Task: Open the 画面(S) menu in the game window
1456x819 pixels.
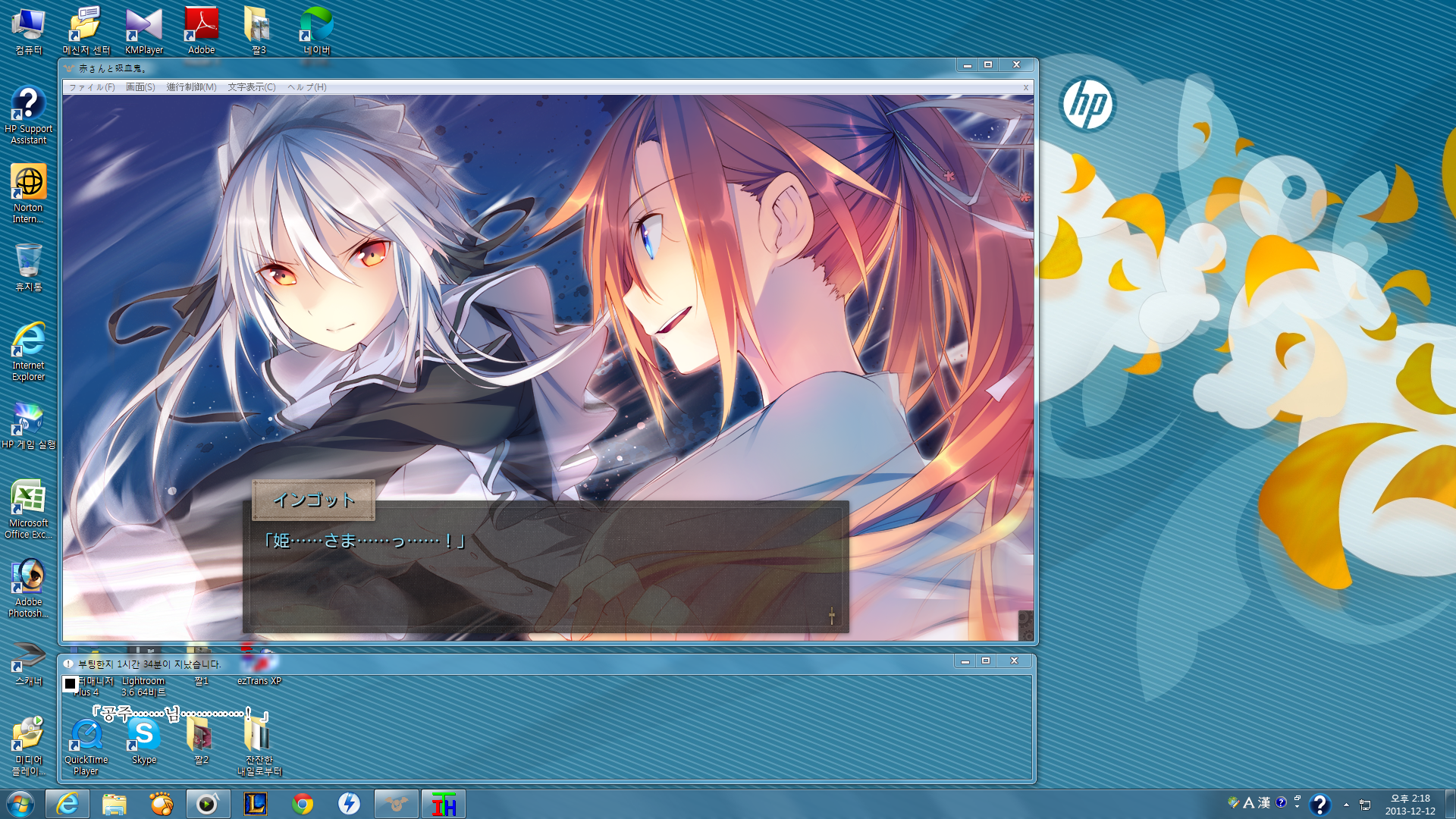Action: tap(140, 87)
